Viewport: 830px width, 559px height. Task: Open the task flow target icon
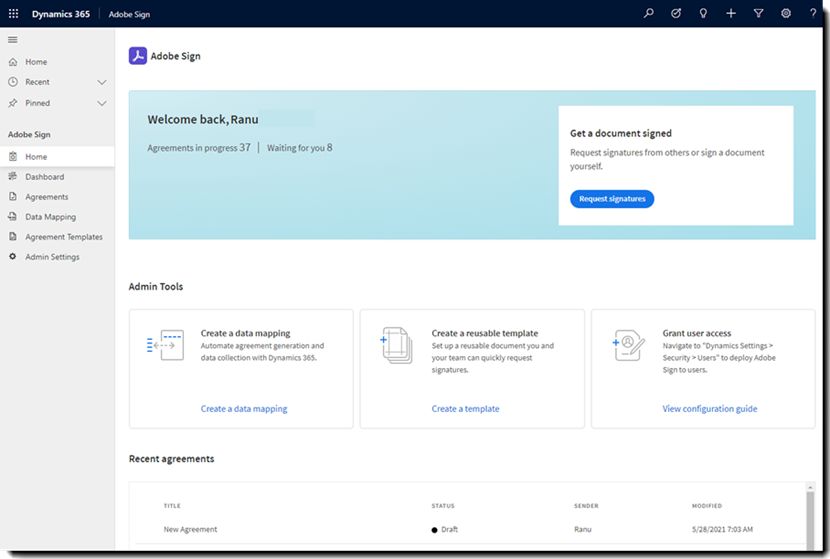click(x=676, y=14)
